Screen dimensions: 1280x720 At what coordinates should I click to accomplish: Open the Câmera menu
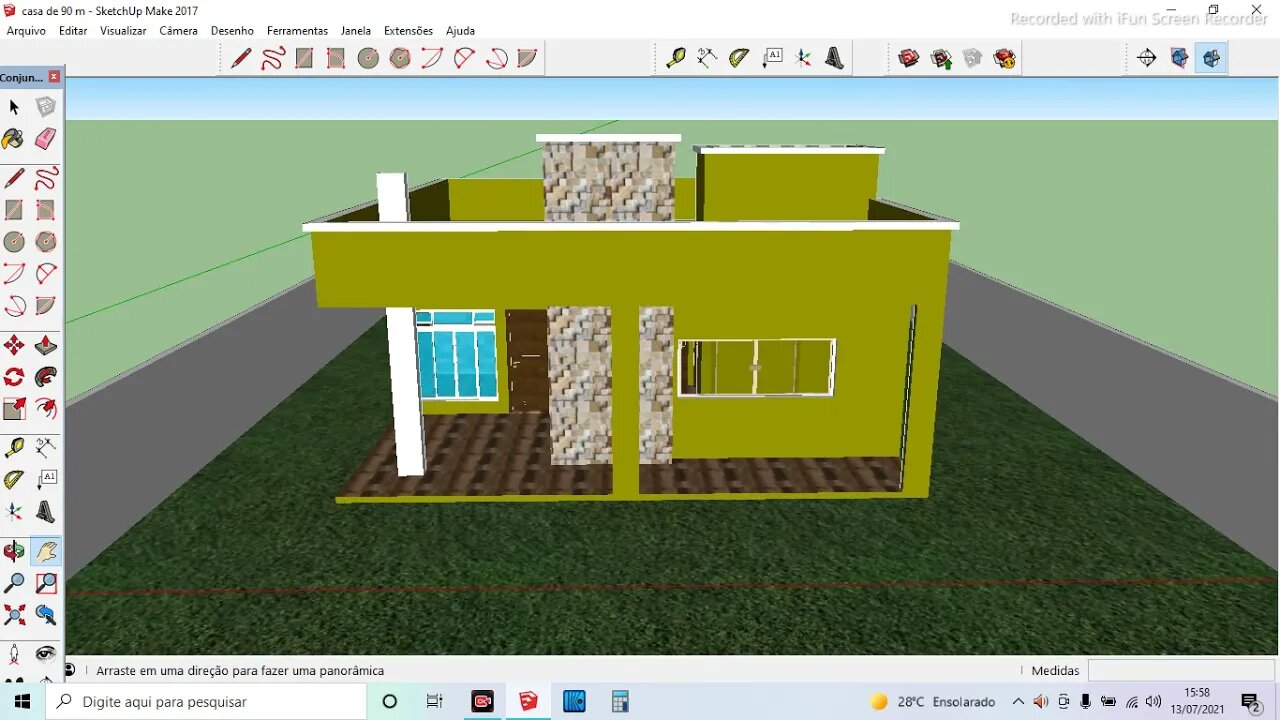pyautogui.click(x=178, y=31)
